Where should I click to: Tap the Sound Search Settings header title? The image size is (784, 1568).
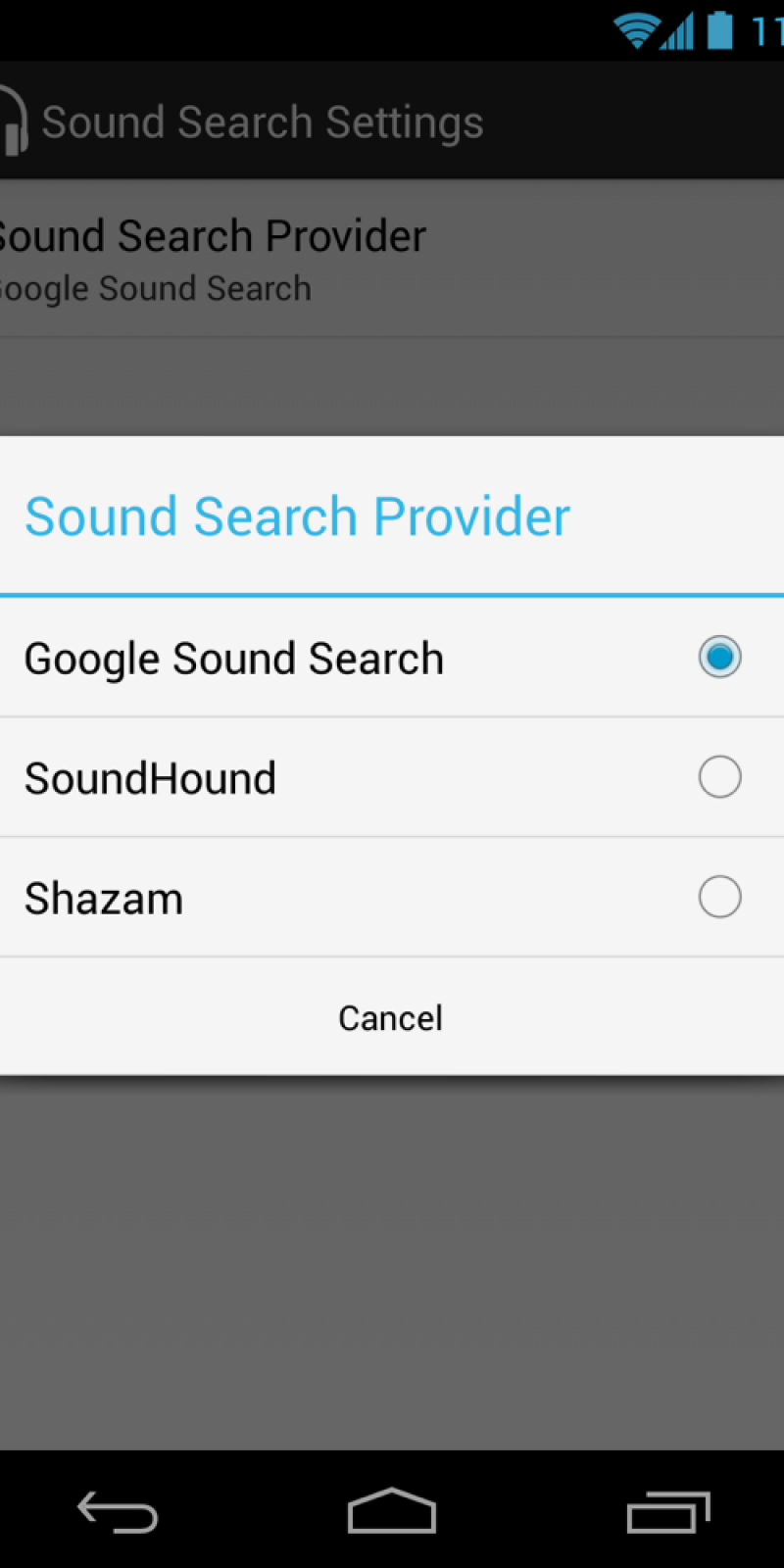(263, 122)
